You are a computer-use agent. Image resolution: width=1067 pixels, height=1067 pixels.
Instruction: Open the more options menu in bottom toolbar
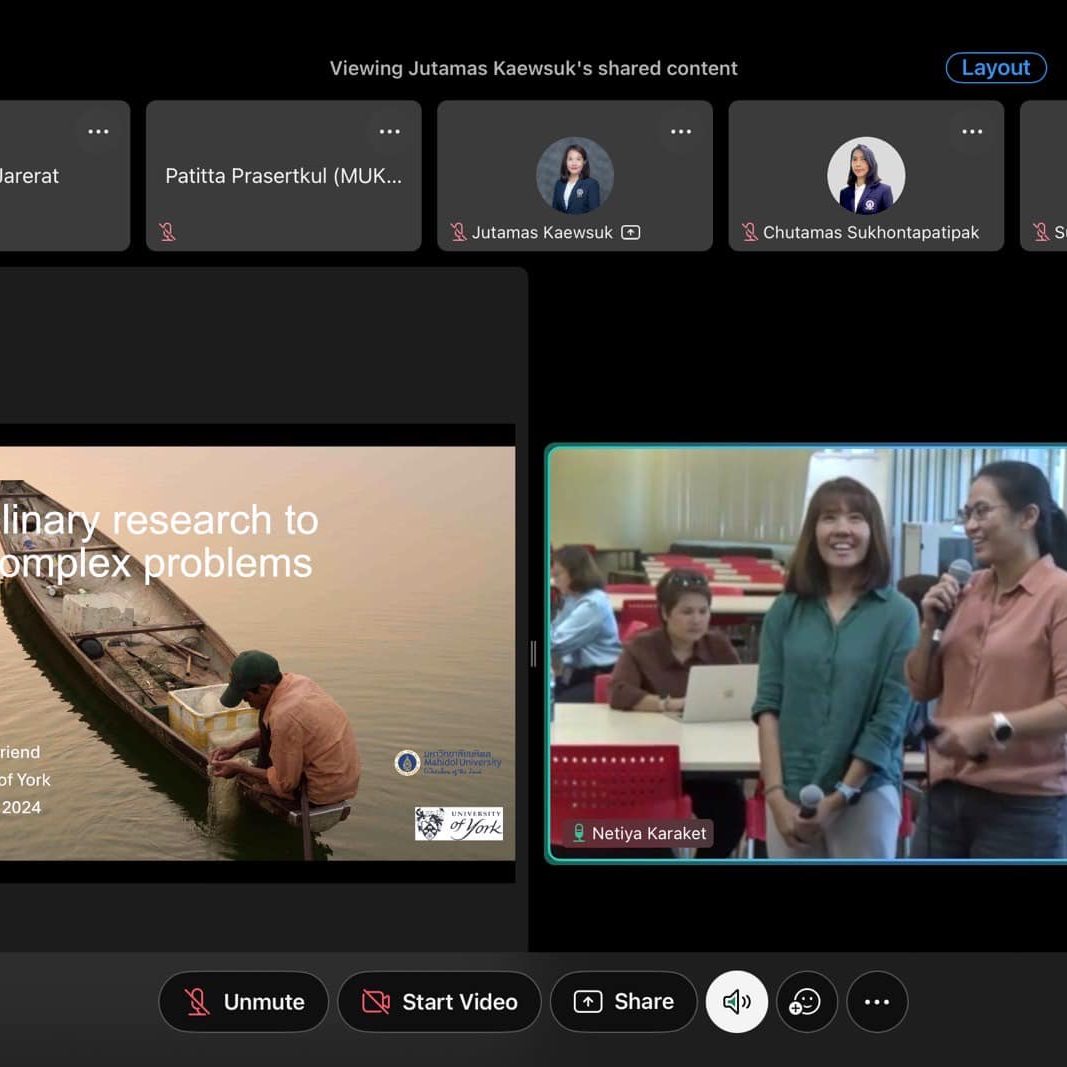click(x=877, y=1002)
